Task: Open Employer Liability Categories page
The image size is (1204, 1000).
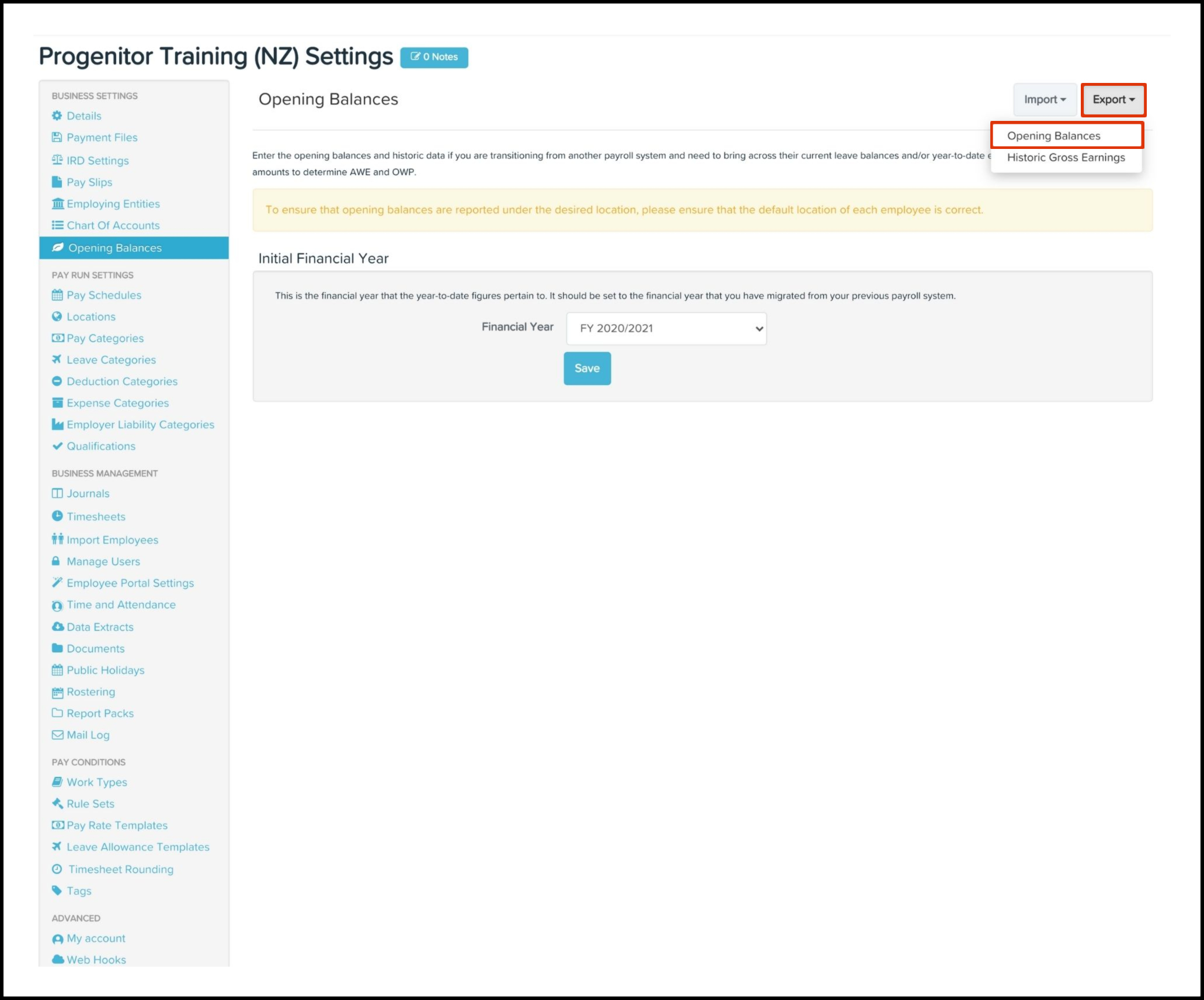Action: 140,425
